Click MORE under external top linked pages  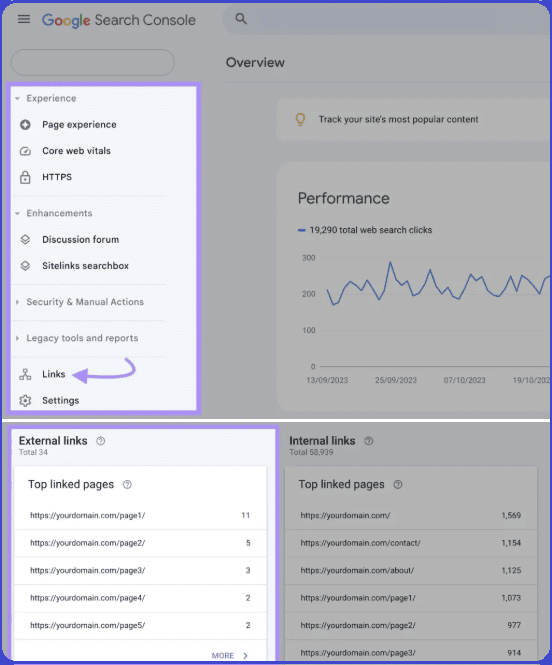223,656
